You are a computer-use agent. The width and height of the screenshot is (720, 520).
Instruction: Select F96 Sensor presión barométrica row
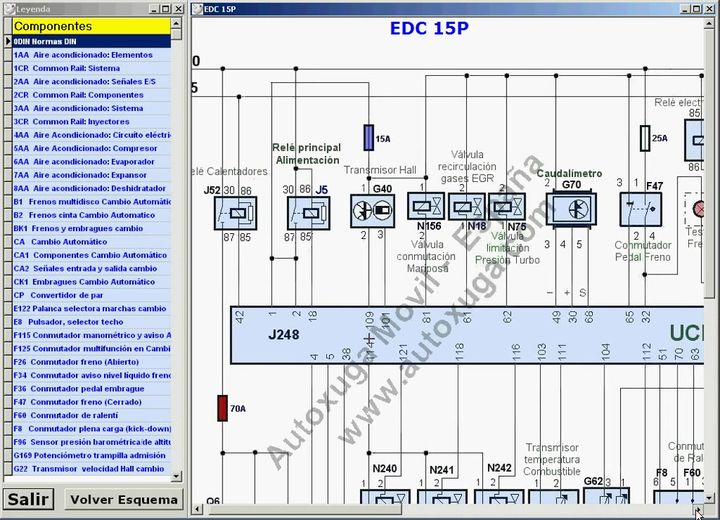[92, 441]
